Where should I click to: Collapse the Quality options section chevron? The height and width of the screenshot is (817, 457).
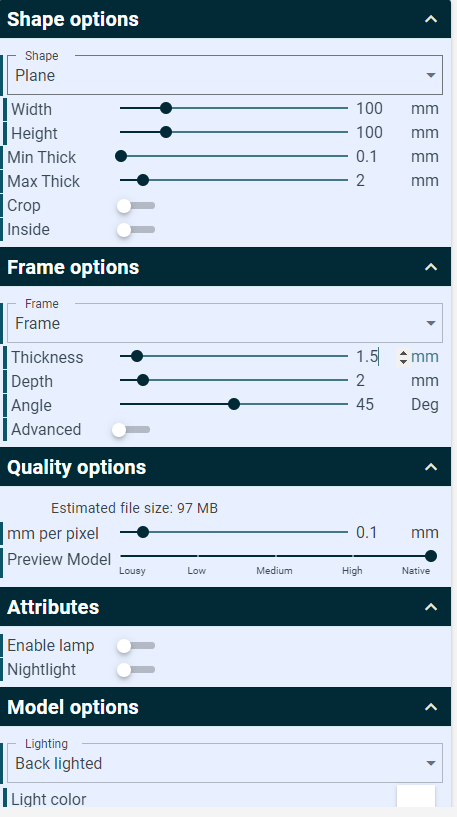[431, 467]
